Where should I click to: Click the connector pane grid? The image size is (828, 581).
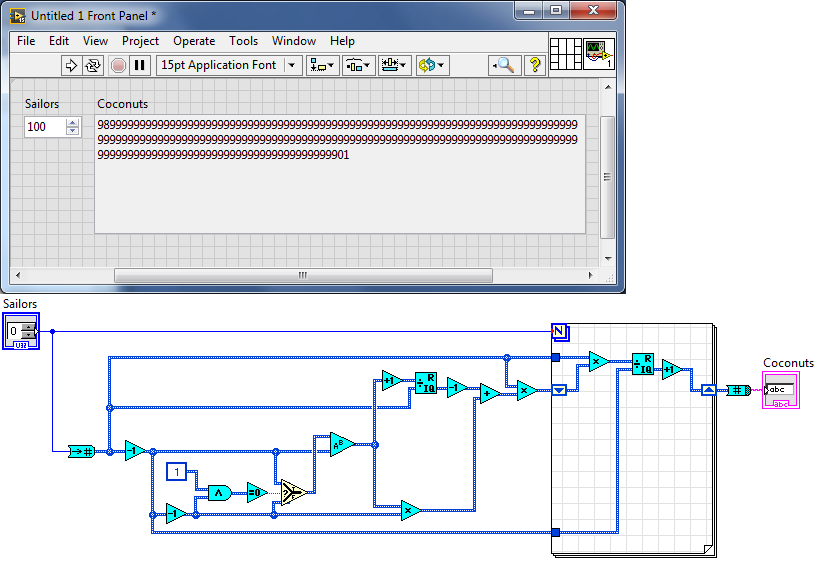pos(566,54)
